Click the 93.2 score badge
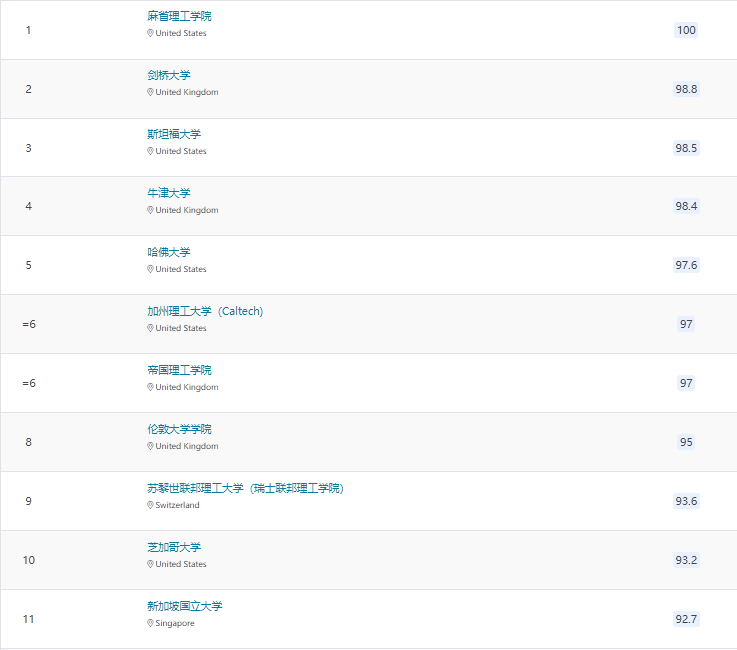 (686, 560)
